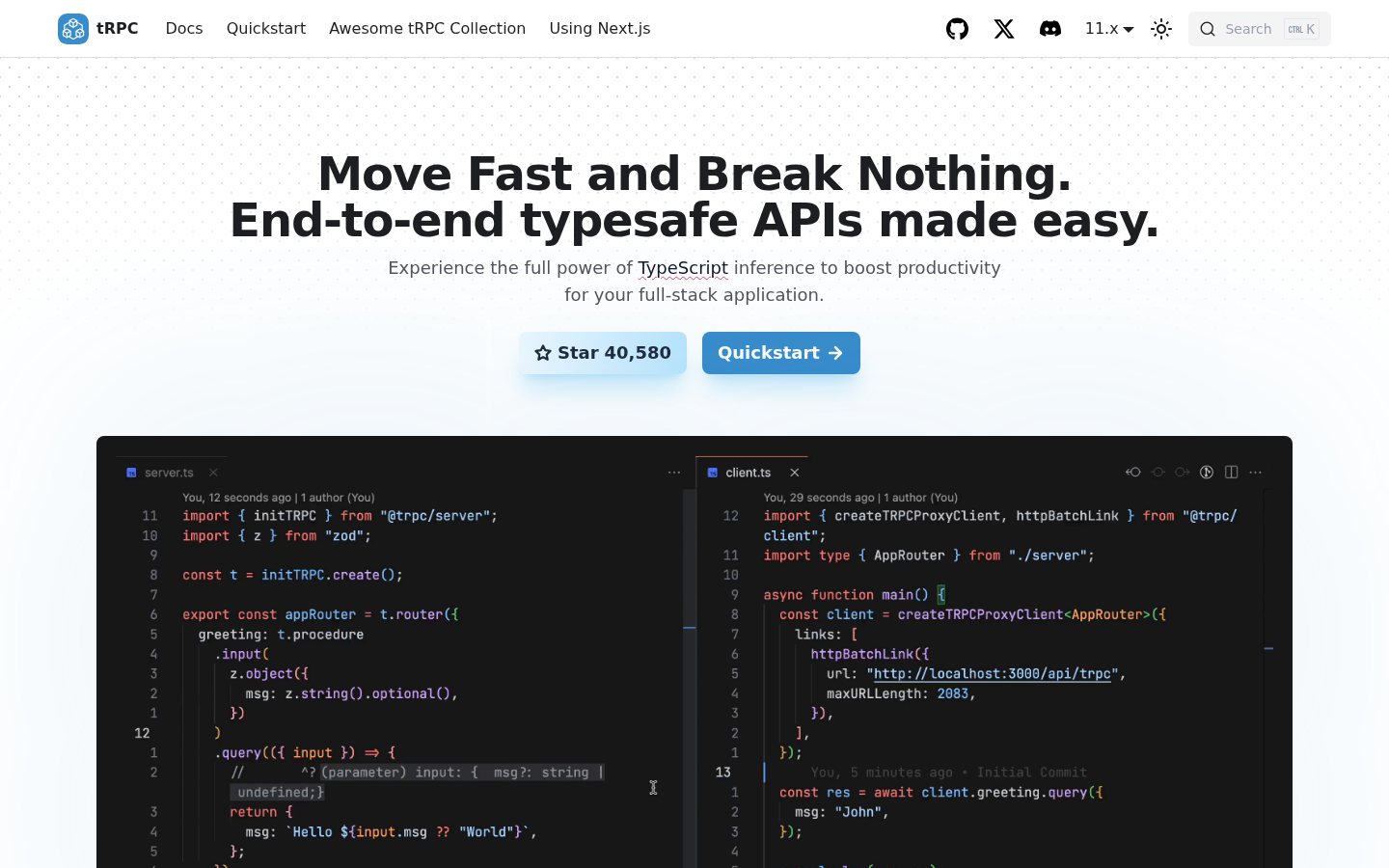Screen dimensions: 1389x868
Task: Open Awesome tRPC Collection nav item
Action: [427, 29]
